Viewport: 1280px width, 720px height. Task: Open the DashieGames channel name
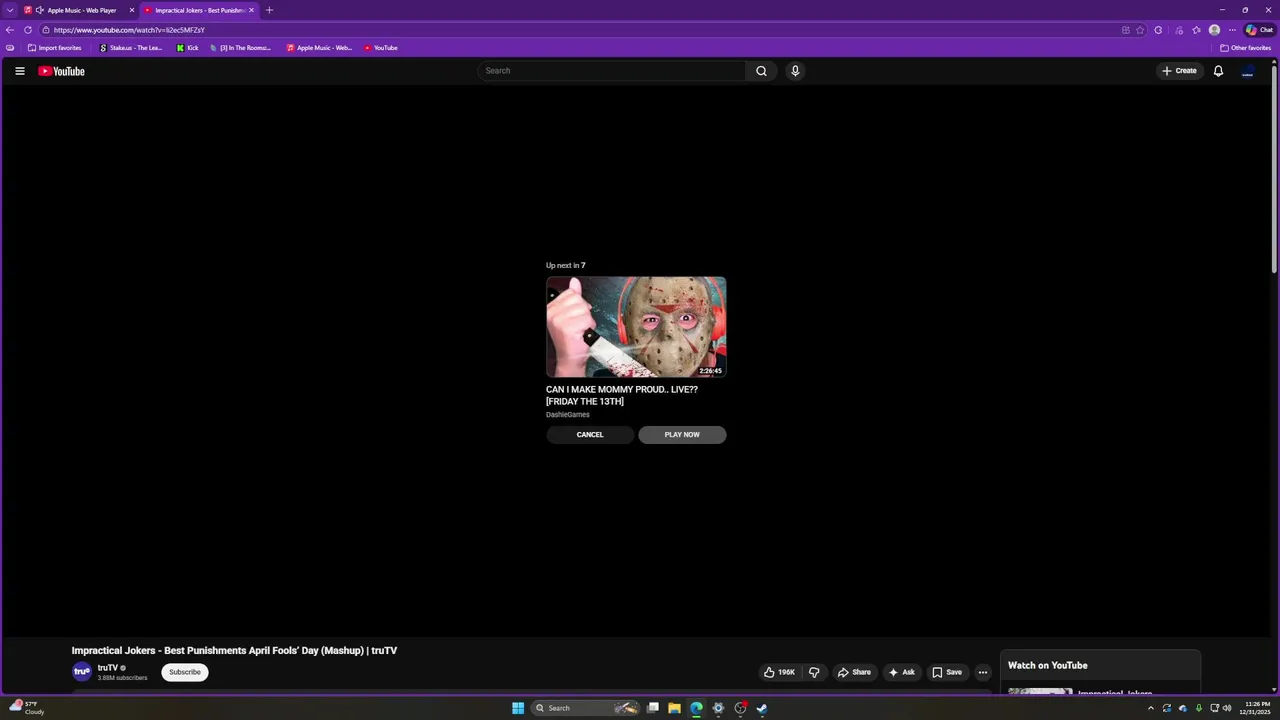point(568,415)
